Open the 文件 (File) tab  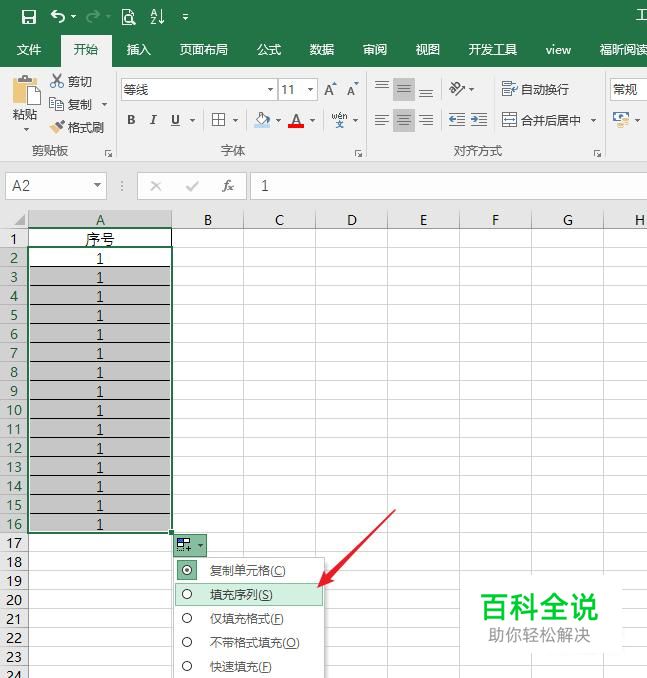pos(29,50)
